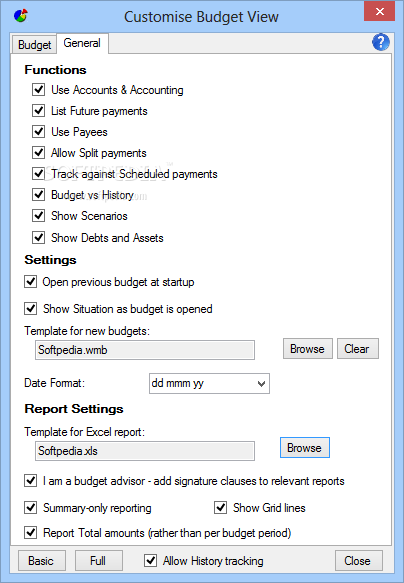The height and width of the screenshot is (583, 404).
Task: Disable Summary-only reporting
Action: 30,508
